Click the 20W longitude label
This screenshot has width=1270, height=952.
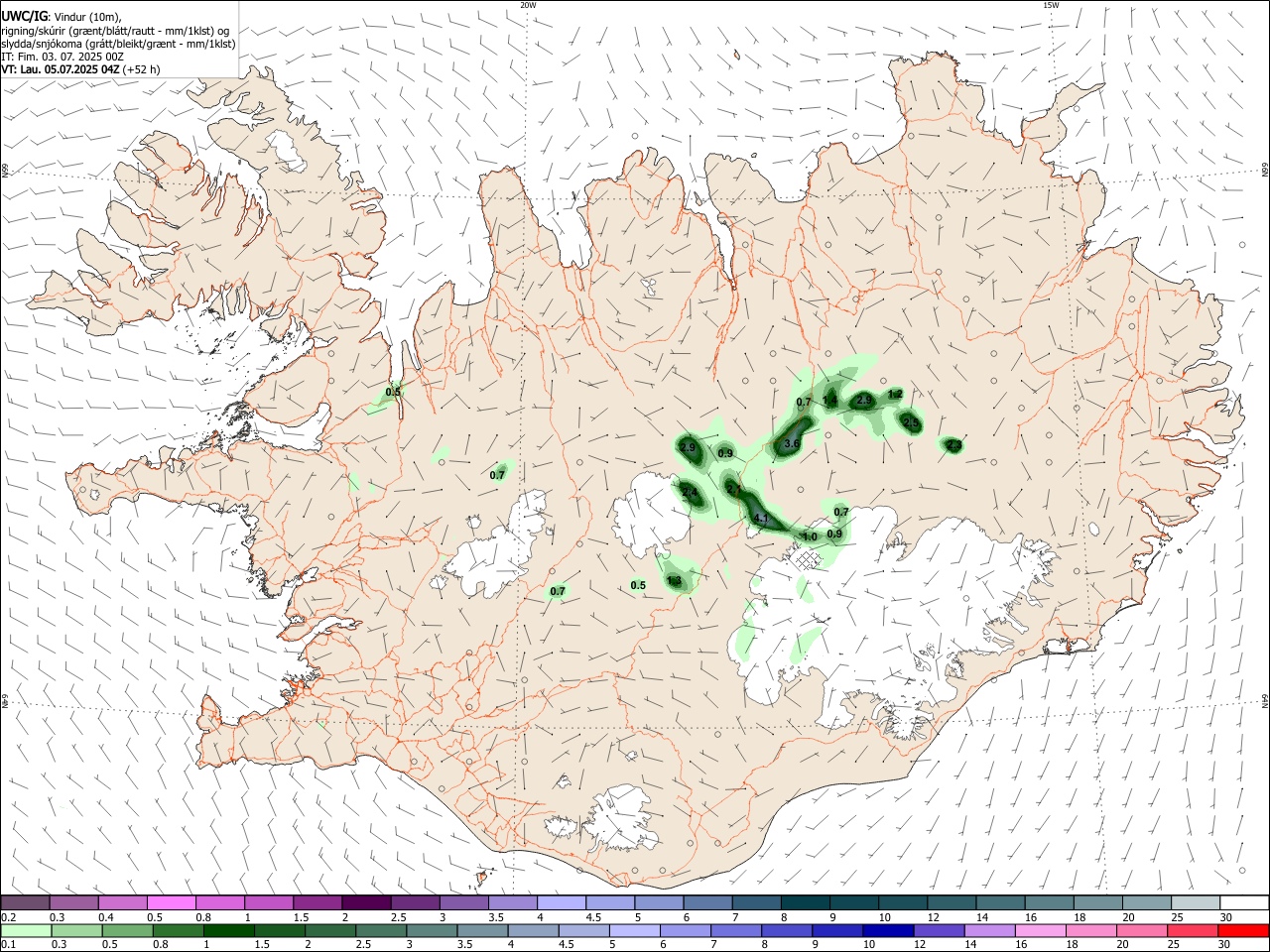point(528,5)
